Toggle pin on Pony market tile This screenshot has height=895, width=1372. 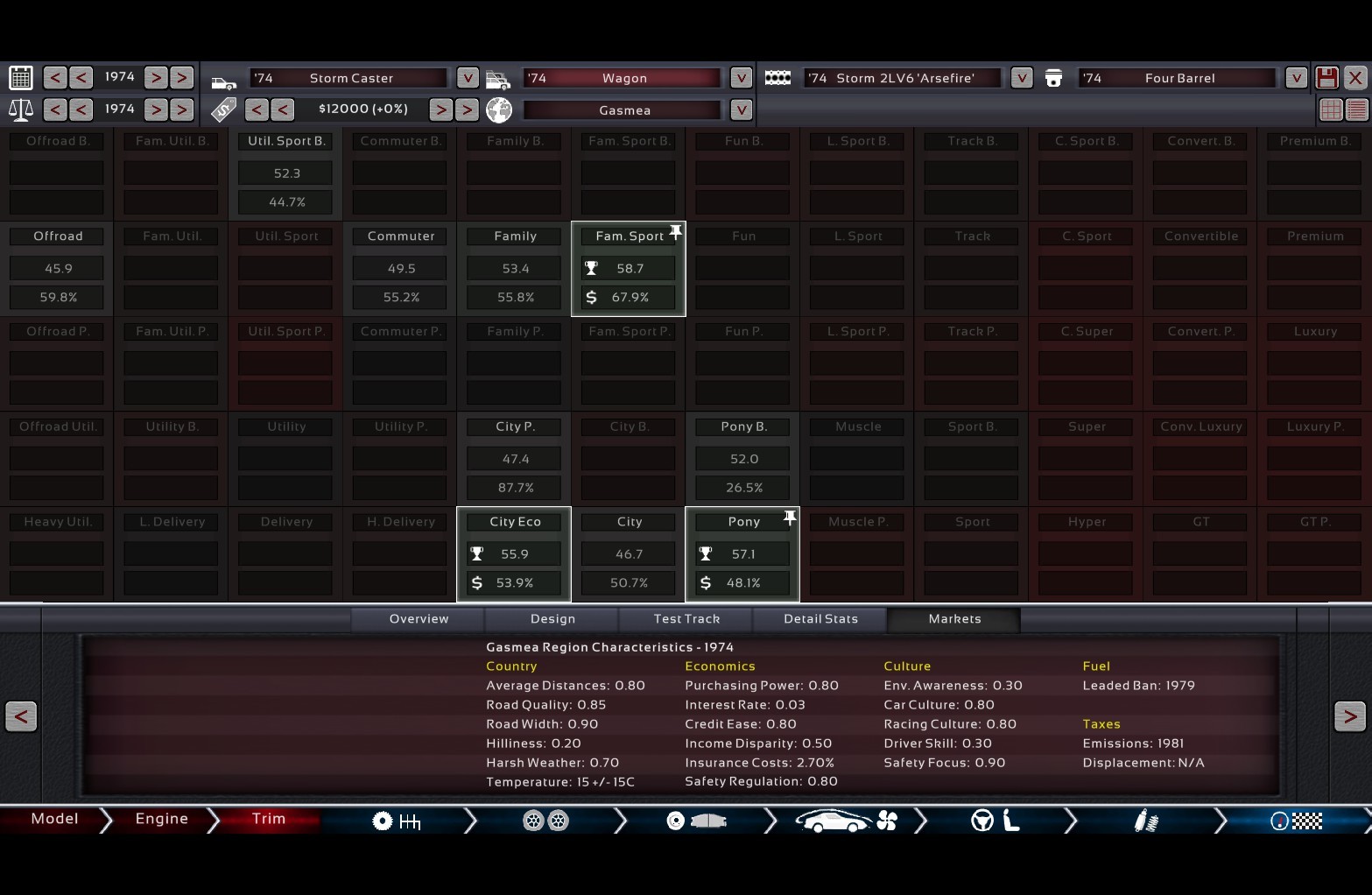790,518
